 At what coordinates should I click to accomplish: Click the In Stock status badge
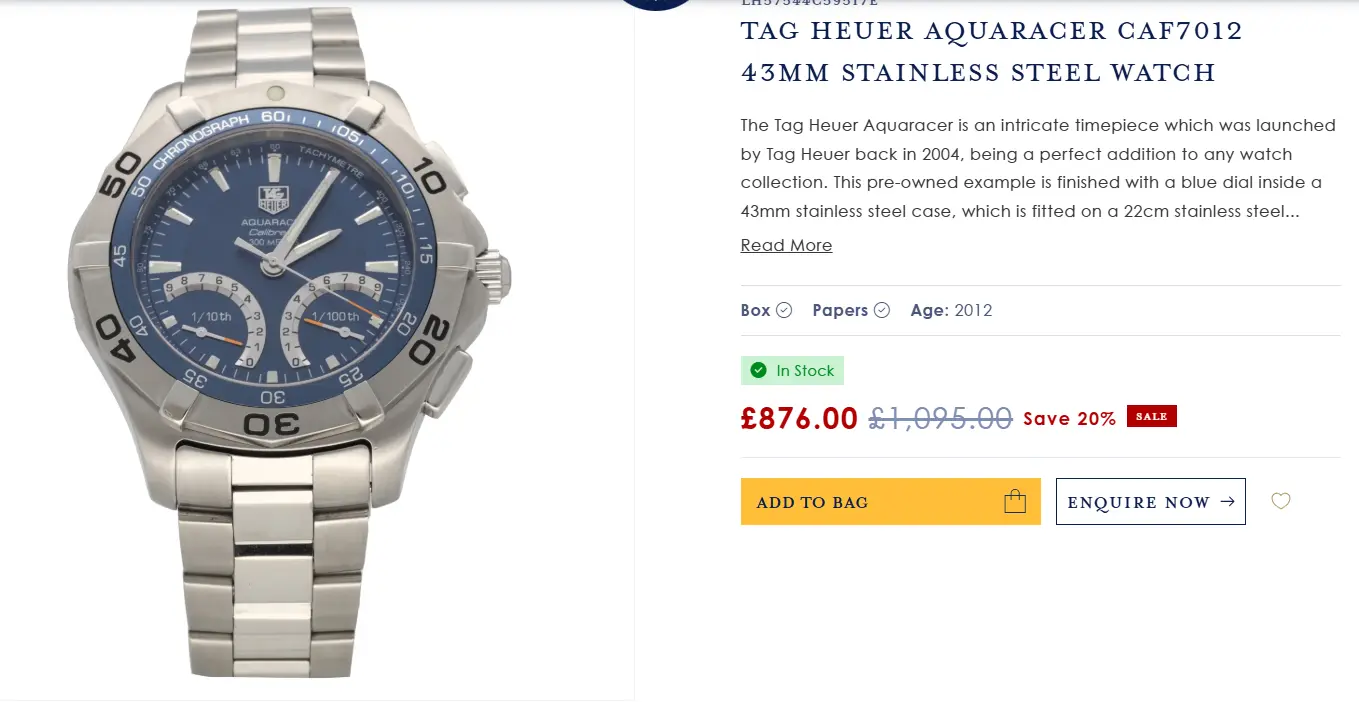pyautogui.click(x=792, y=371)
